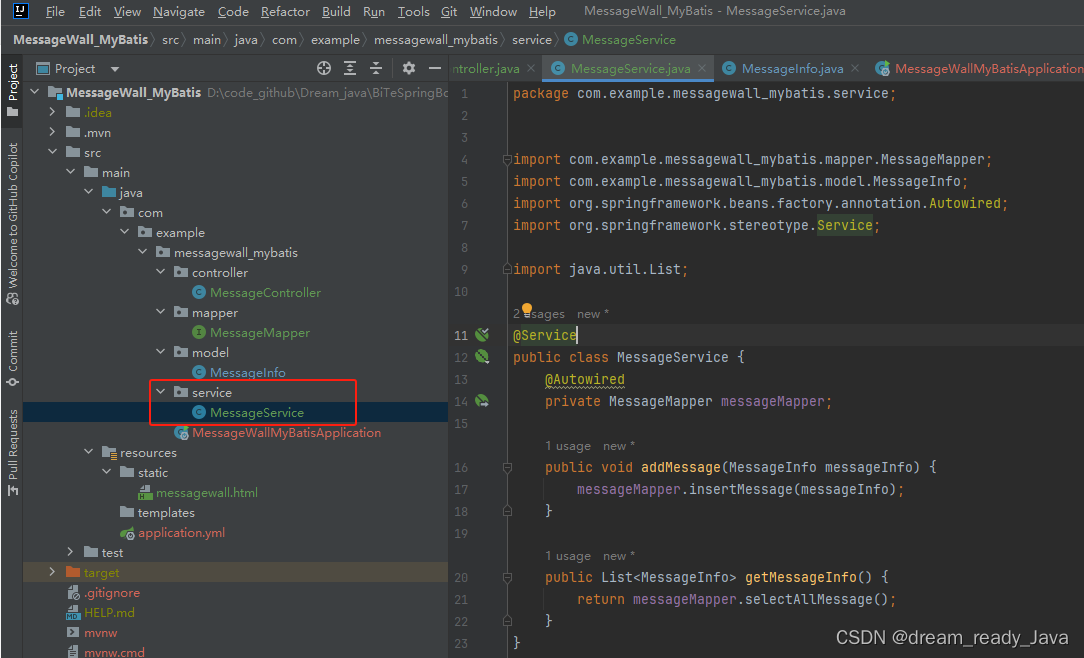
Task: Click the gutter bean icon on line 12
Action: (482, 357)
